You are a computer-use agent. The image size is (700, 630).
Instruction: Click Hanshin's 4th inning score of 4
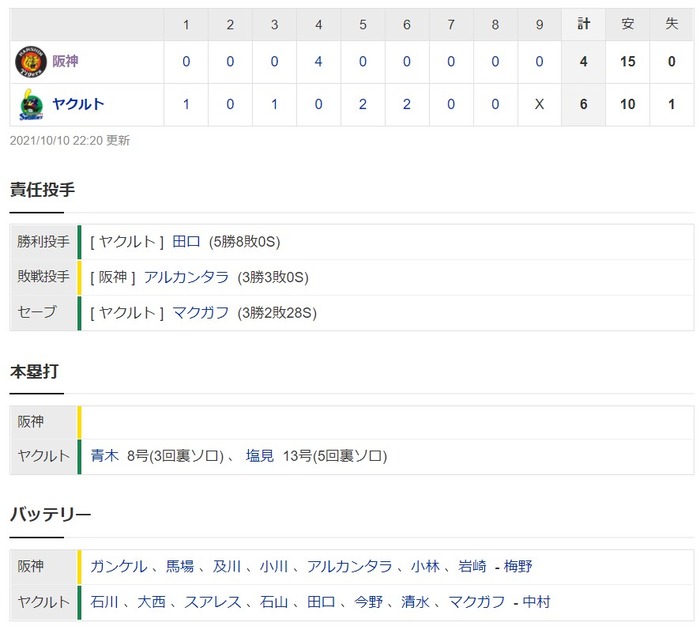(x=318, y=62)
